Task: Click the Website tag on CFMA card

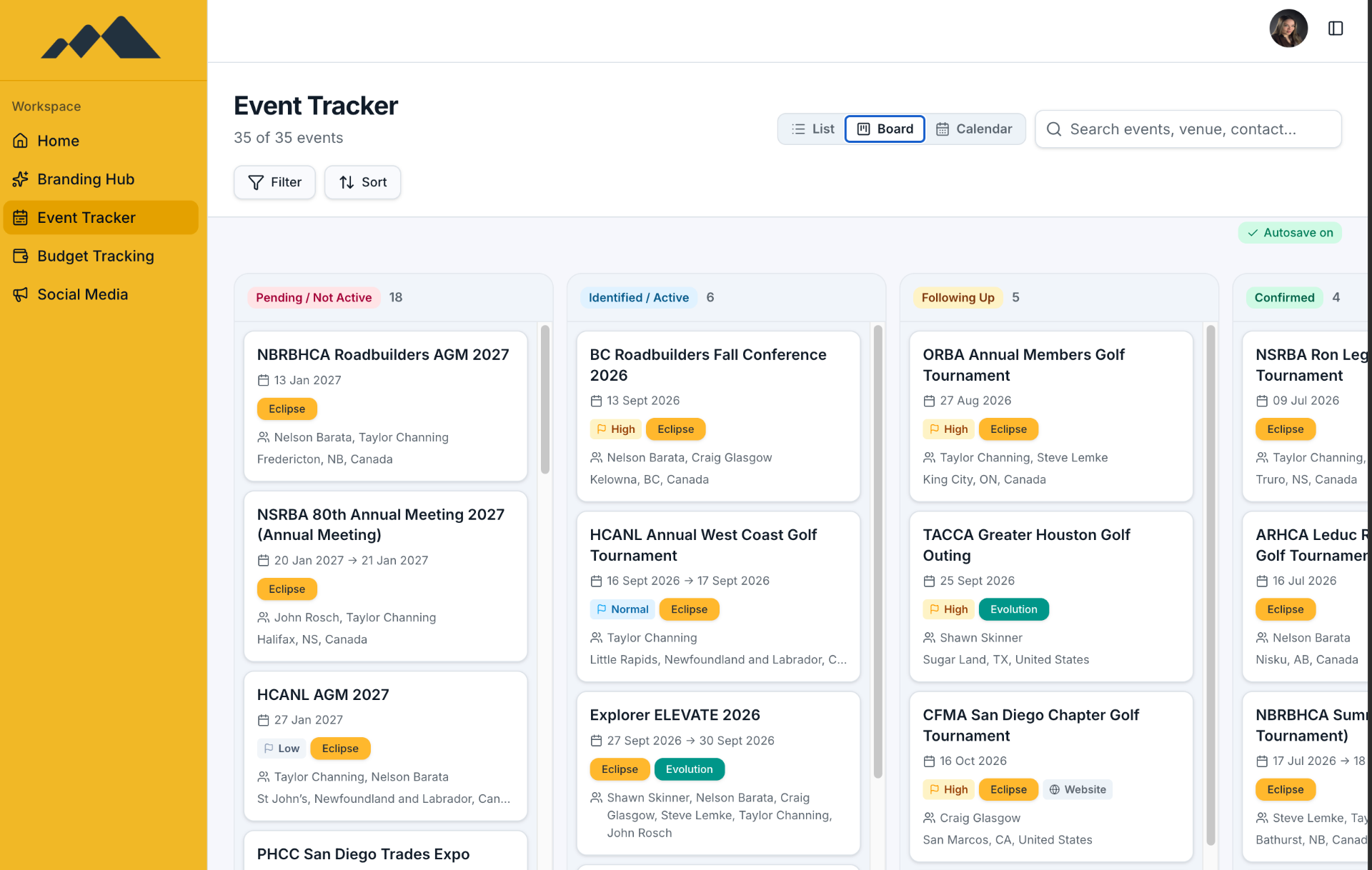Action: pos(1077,789)
